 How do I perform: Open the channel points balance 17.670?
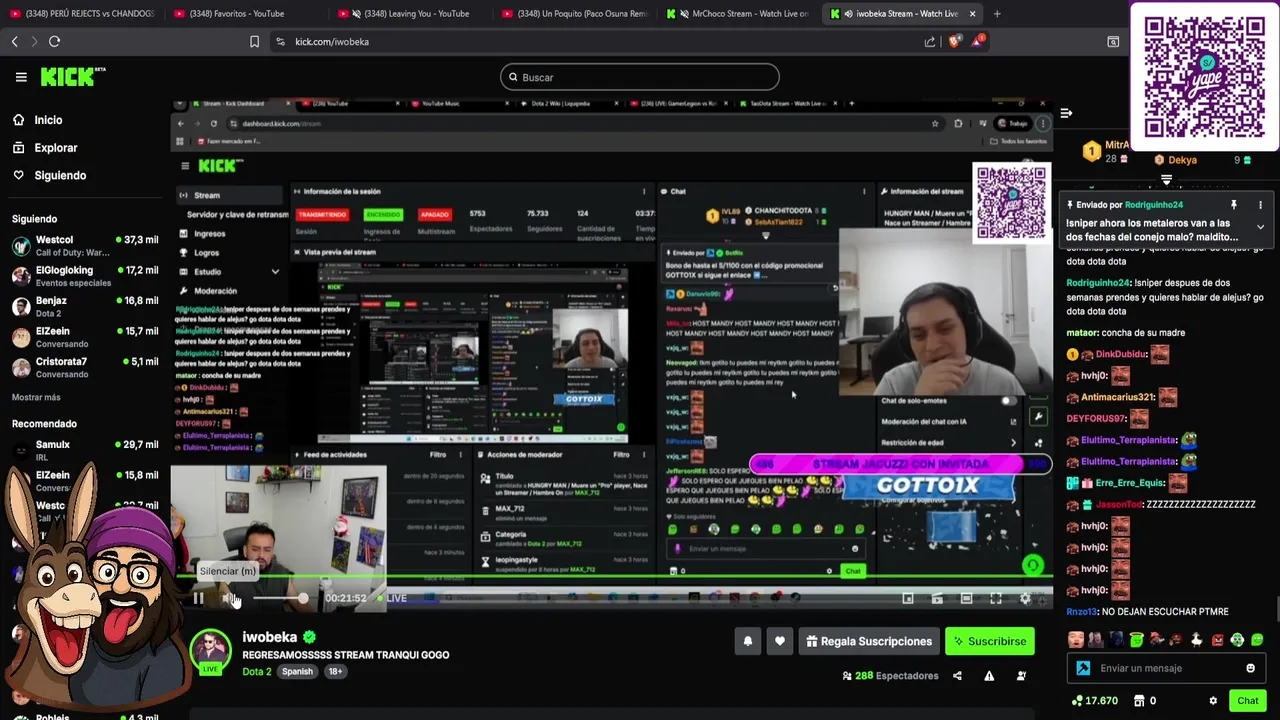pyautogui.click(x=1094, y=701)
